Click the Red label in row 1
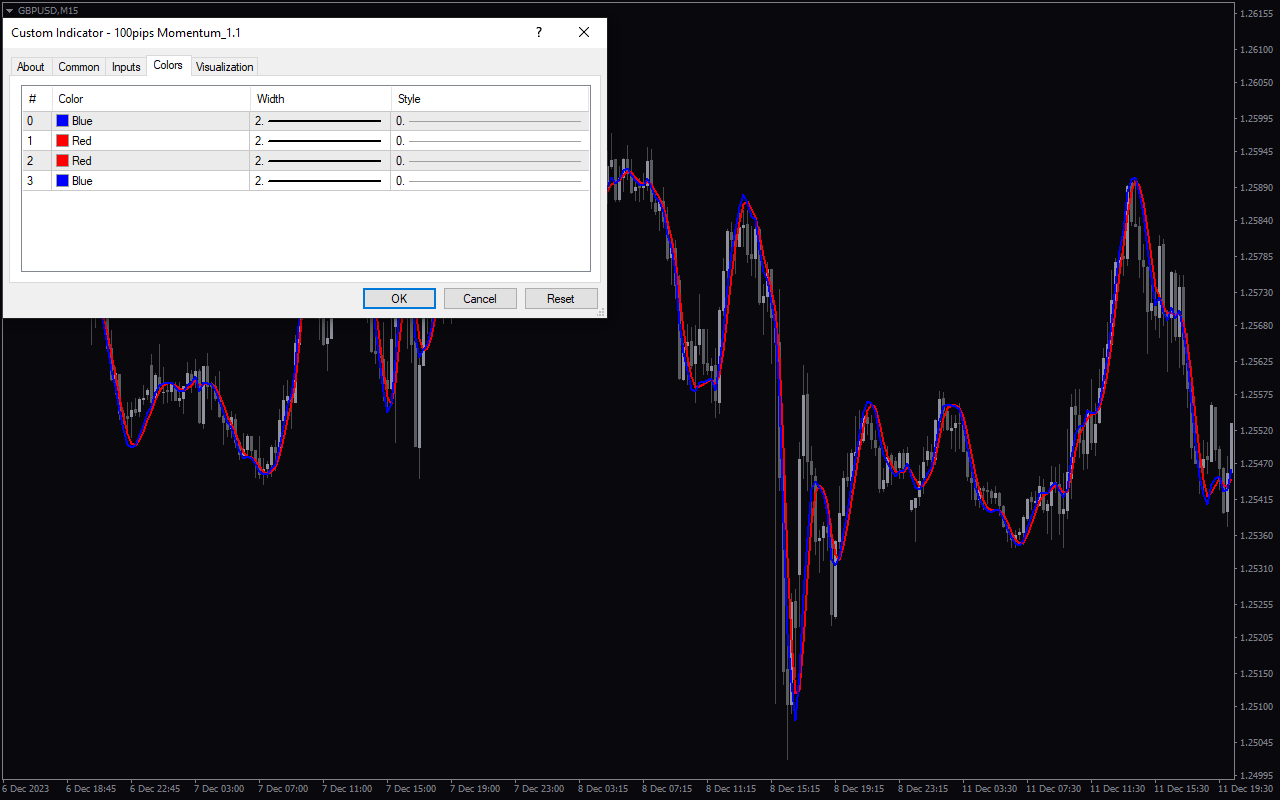The height and width of the screenshot is (800, 1280). click(x=82, y=141)
